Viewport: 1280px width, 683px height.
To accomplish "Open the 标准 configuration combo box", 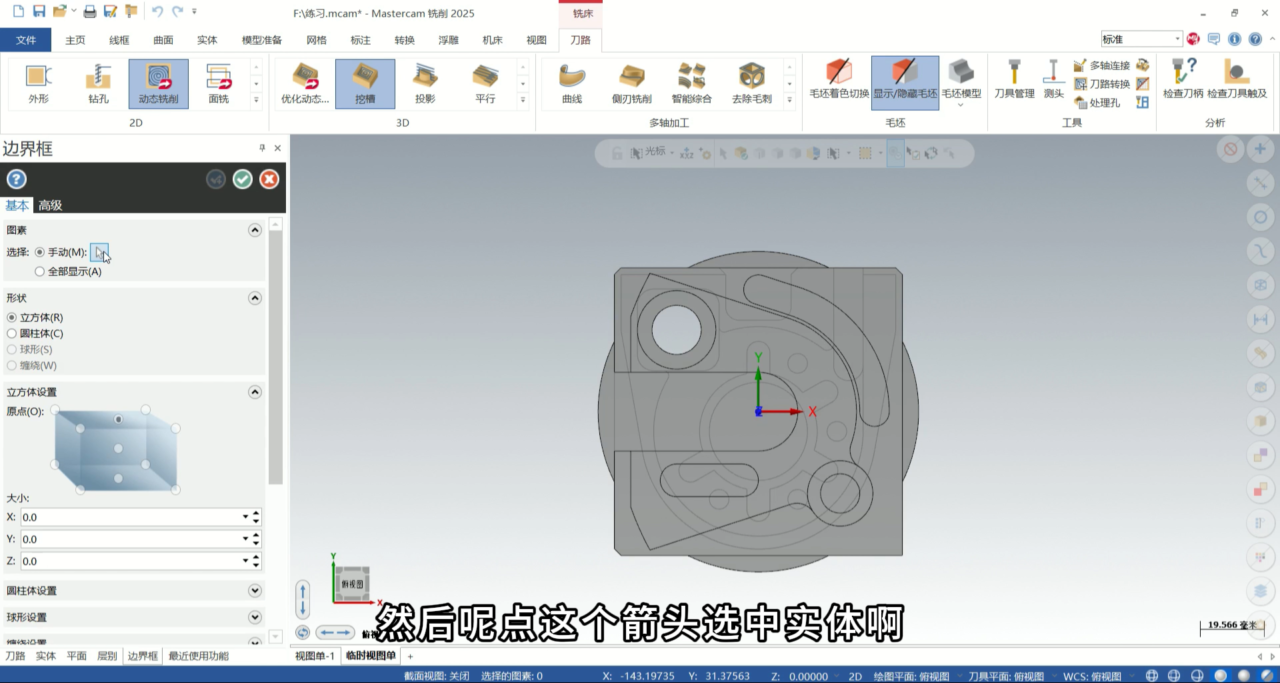I will tap(1141, 39).
